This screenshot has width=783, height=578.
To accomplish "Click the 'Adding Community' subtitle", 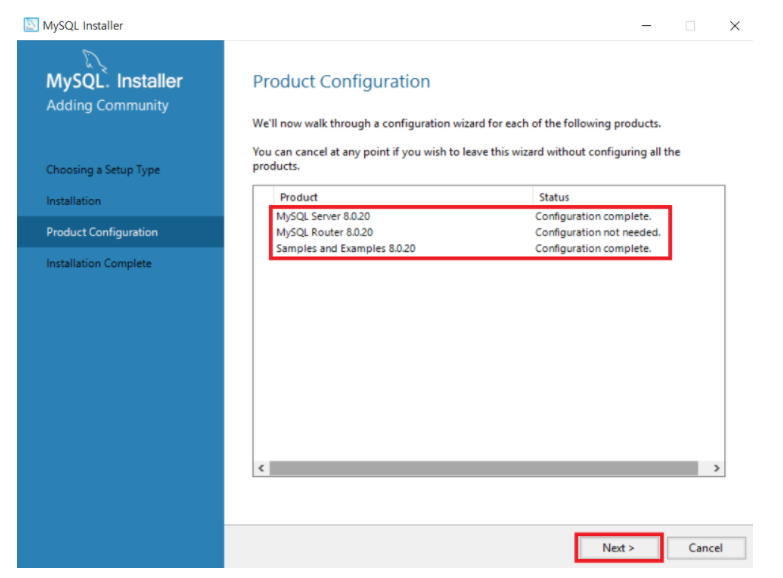I will tap(107, 105).
